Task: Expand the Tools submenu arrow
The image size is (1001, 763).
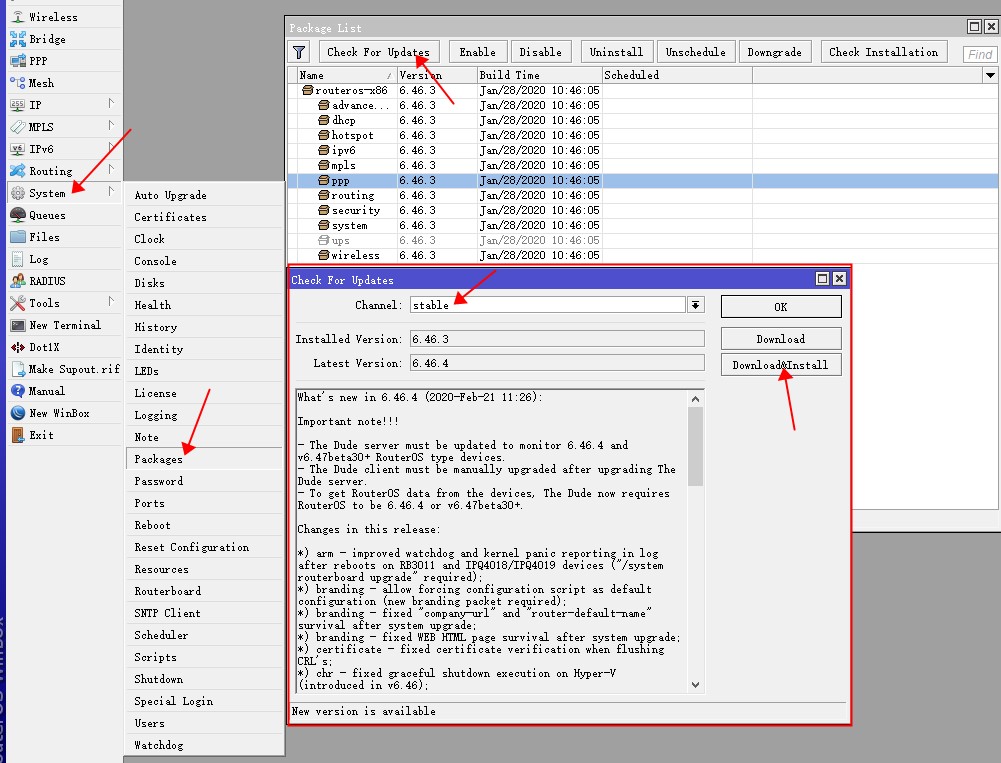Action: point(111,301)
